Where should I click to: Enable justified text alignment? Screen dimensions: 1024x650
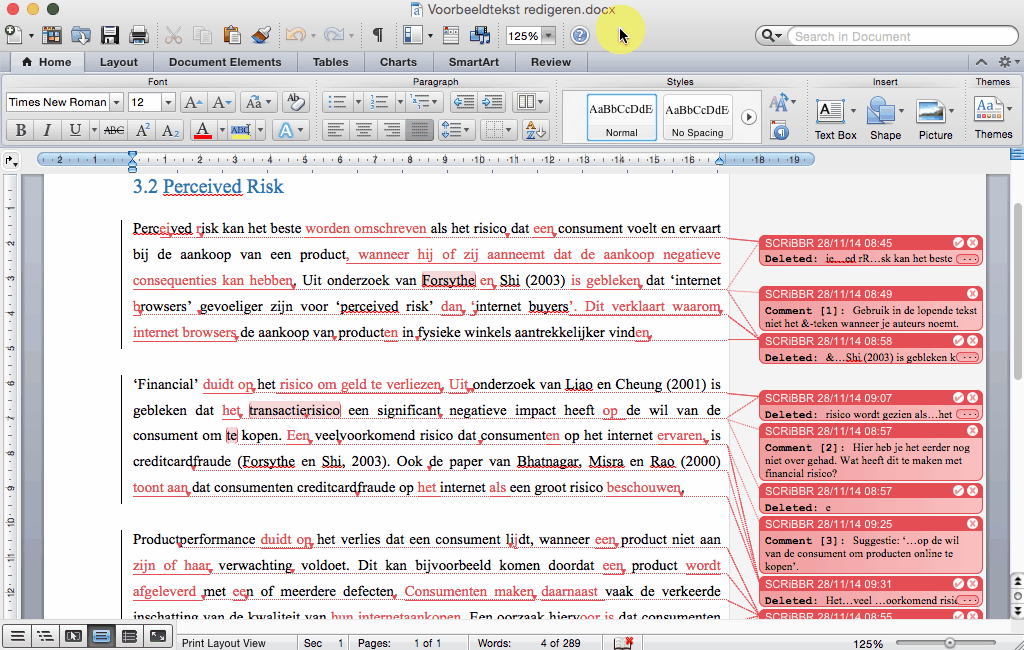(420, 130)
